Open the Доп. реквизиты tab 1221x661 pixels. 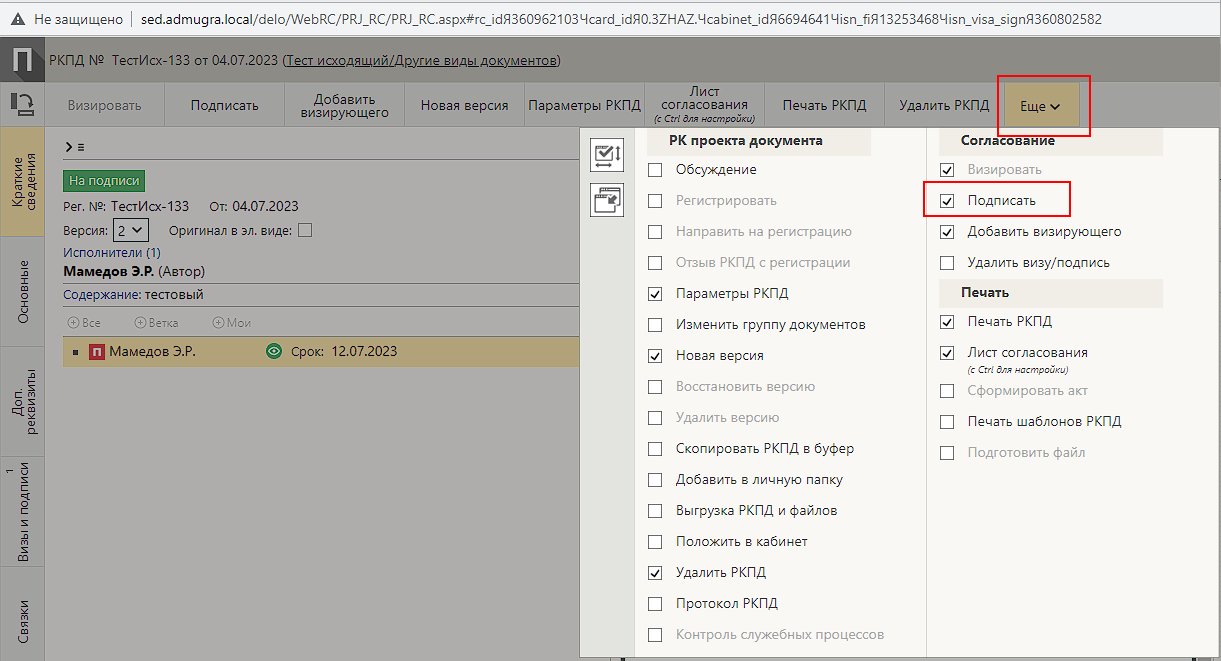tap(22, 402)
